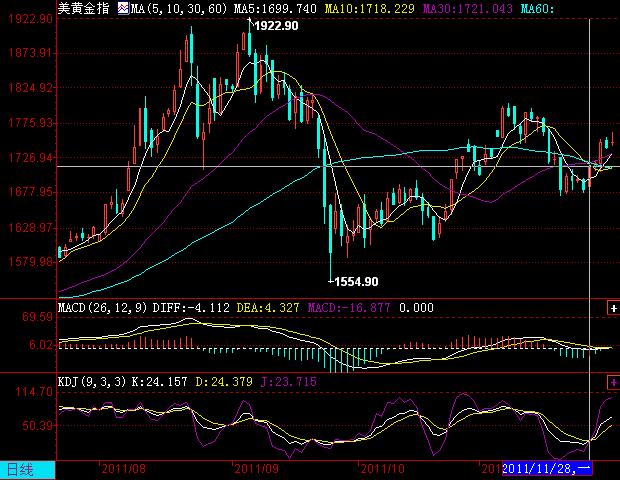Viewport: 620px width, 480px height.
Task: Click the 2011/08 date axis label
Action: [x=123, y=469]
